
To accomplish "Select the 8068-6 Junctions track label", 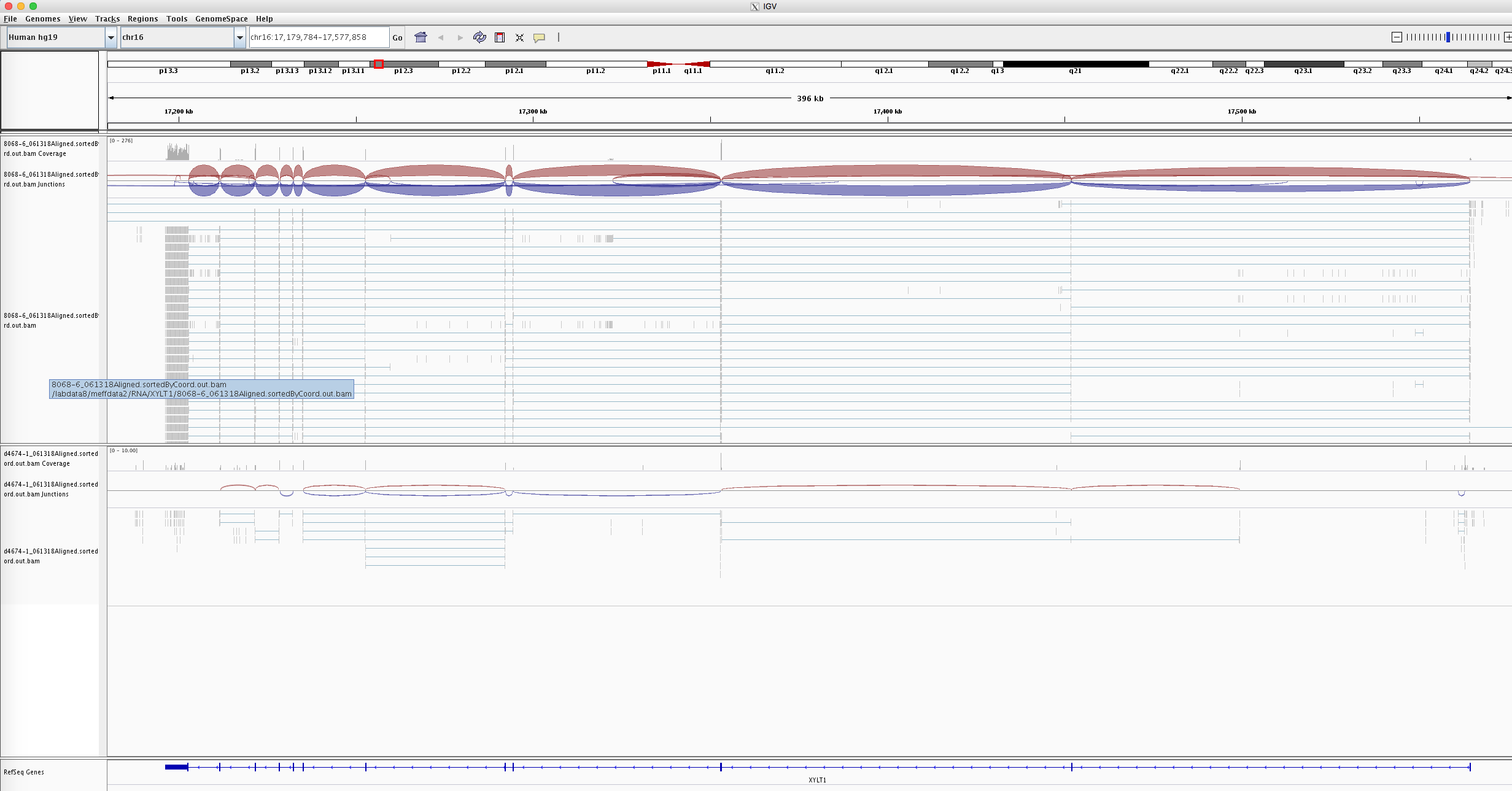I will (x=51, y=179).
